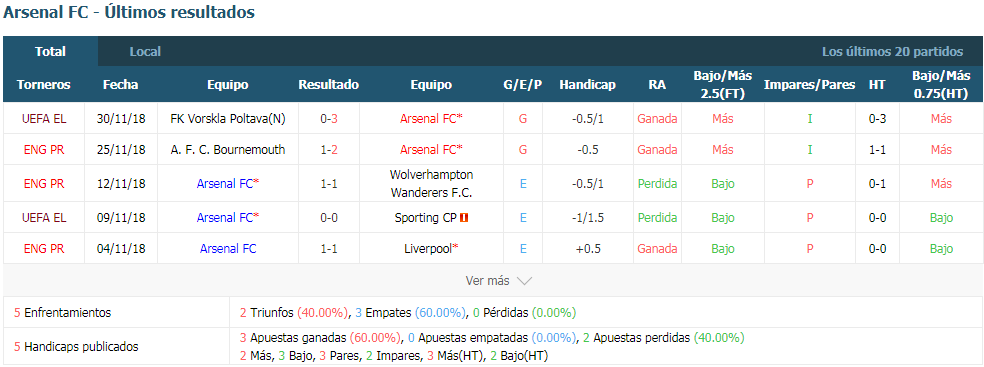Open Wolverhampton Wanderers F.C. team page
The height and width of the screenshot is (367, 984).
pyautogui.click(x=431, y=184)
